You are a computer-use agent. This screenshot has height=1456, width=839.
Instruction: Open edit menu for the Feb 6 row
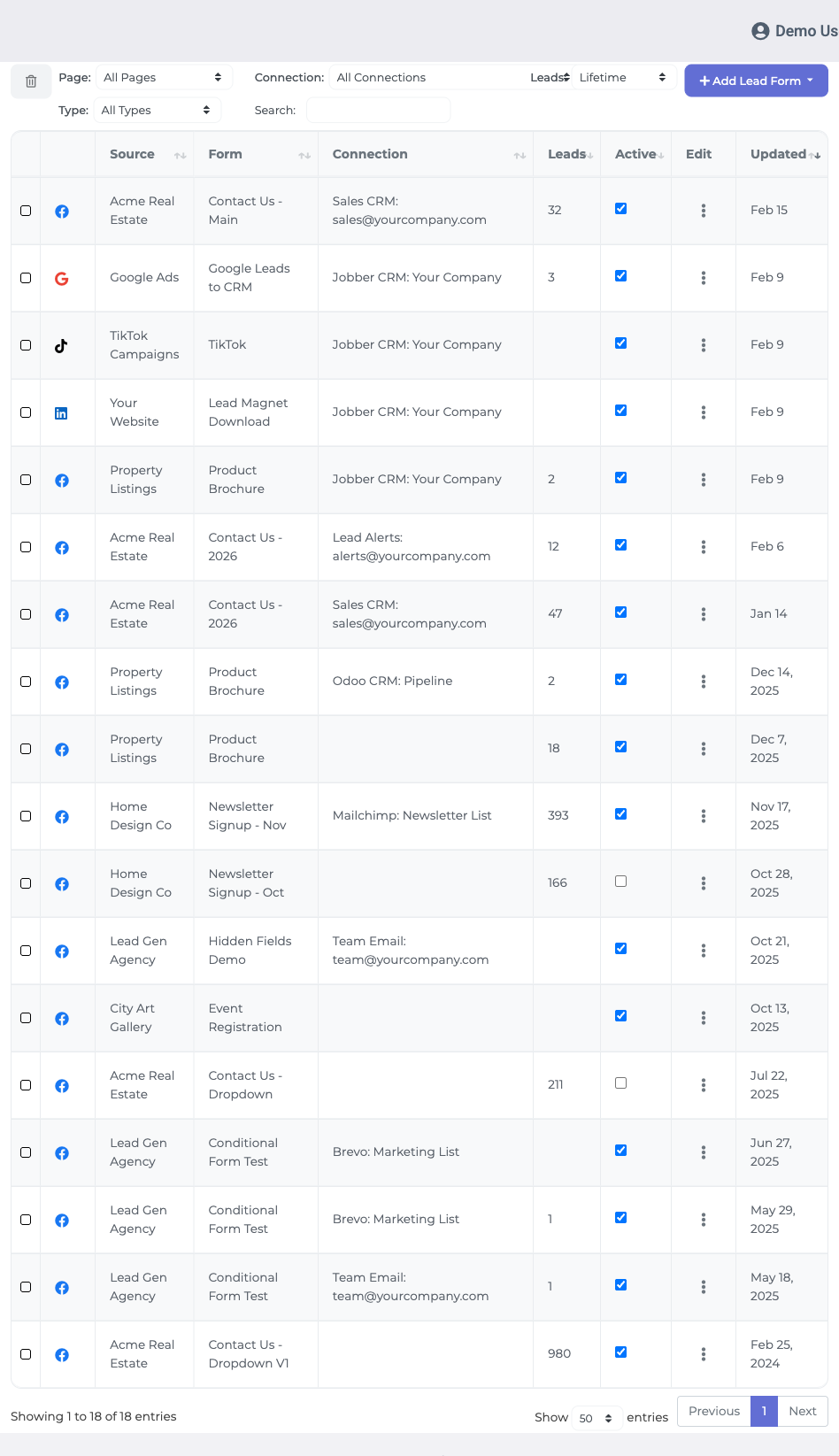[x=704, y=547]
